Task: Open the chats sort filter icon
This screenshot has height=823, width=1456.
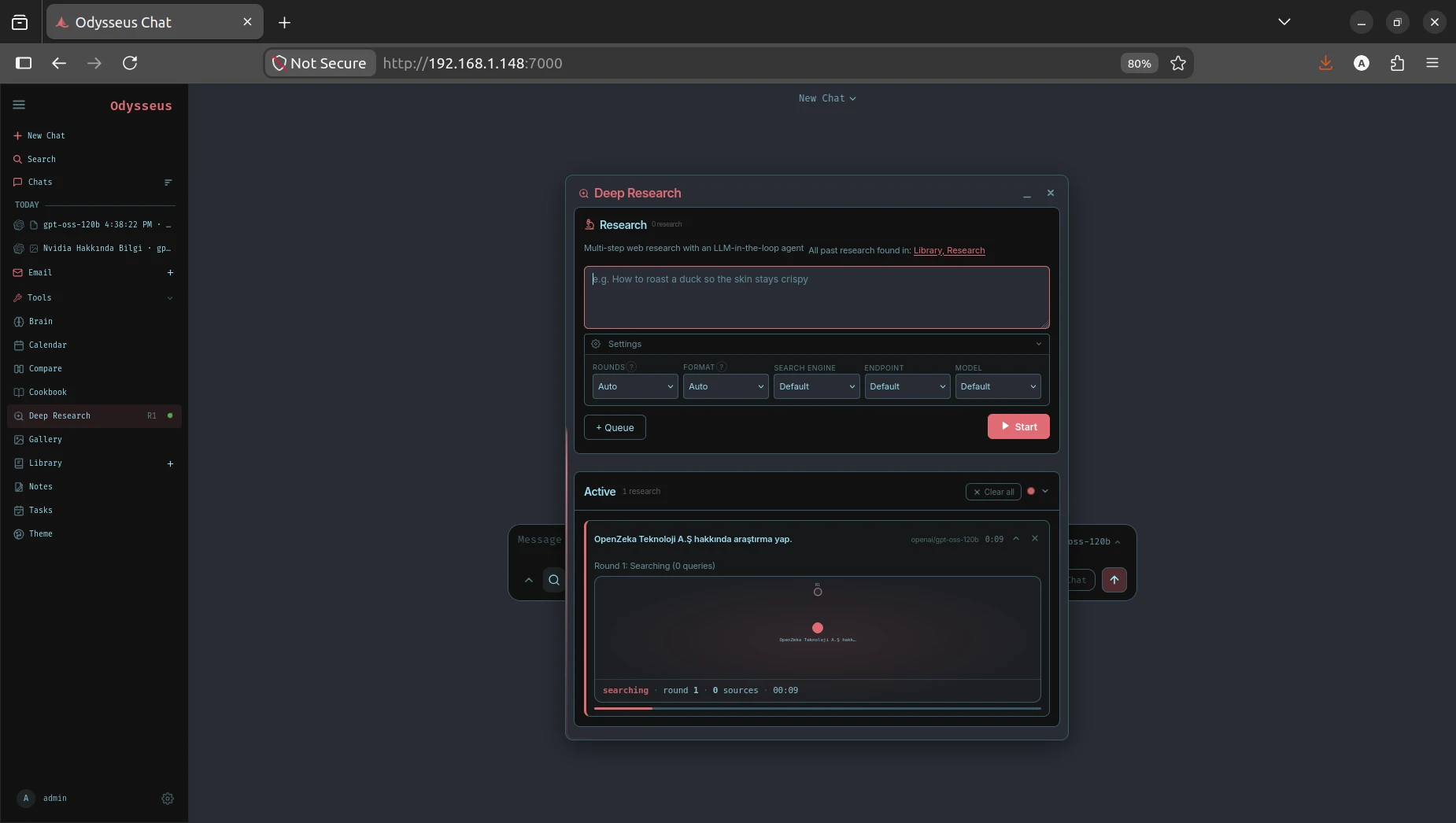Action: tap(168, 183)
